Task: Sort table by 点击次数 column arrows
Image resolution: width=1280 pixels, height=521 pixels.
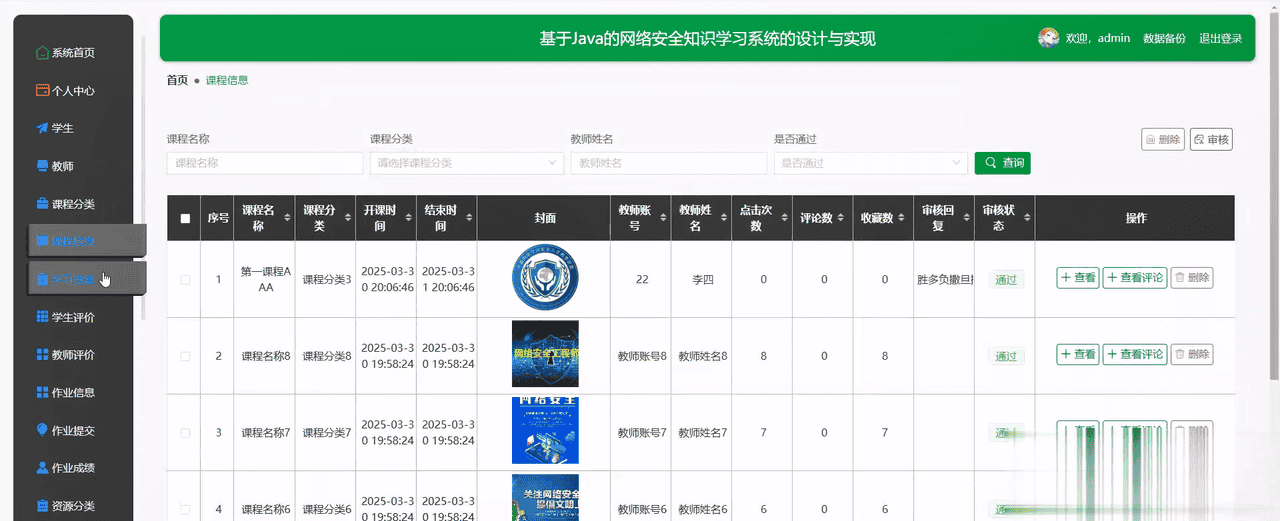Action: [x=784, y=218]
